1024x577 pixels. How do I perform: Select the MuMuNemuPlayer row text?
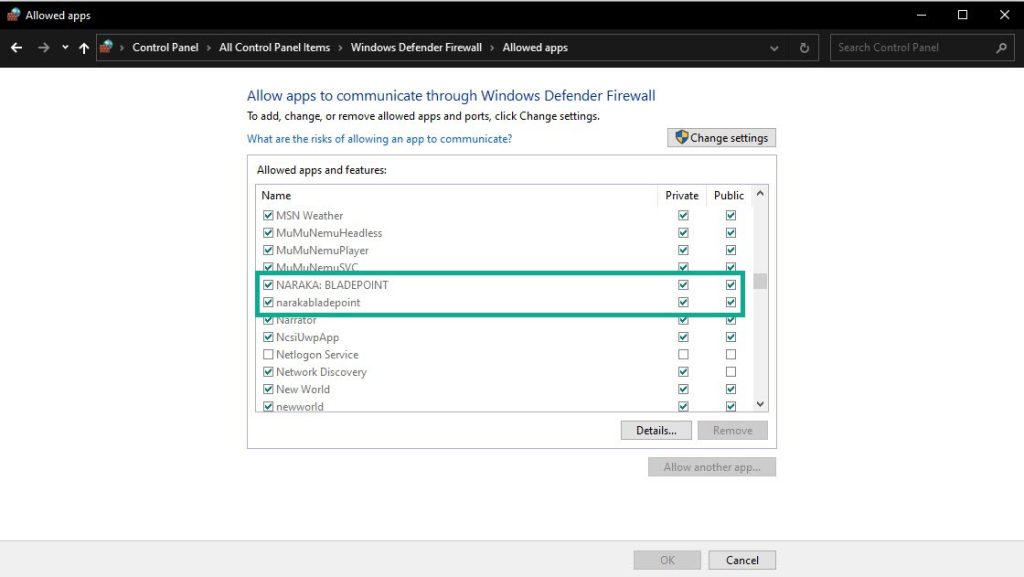pyautogui.click(x=322, y=251)
